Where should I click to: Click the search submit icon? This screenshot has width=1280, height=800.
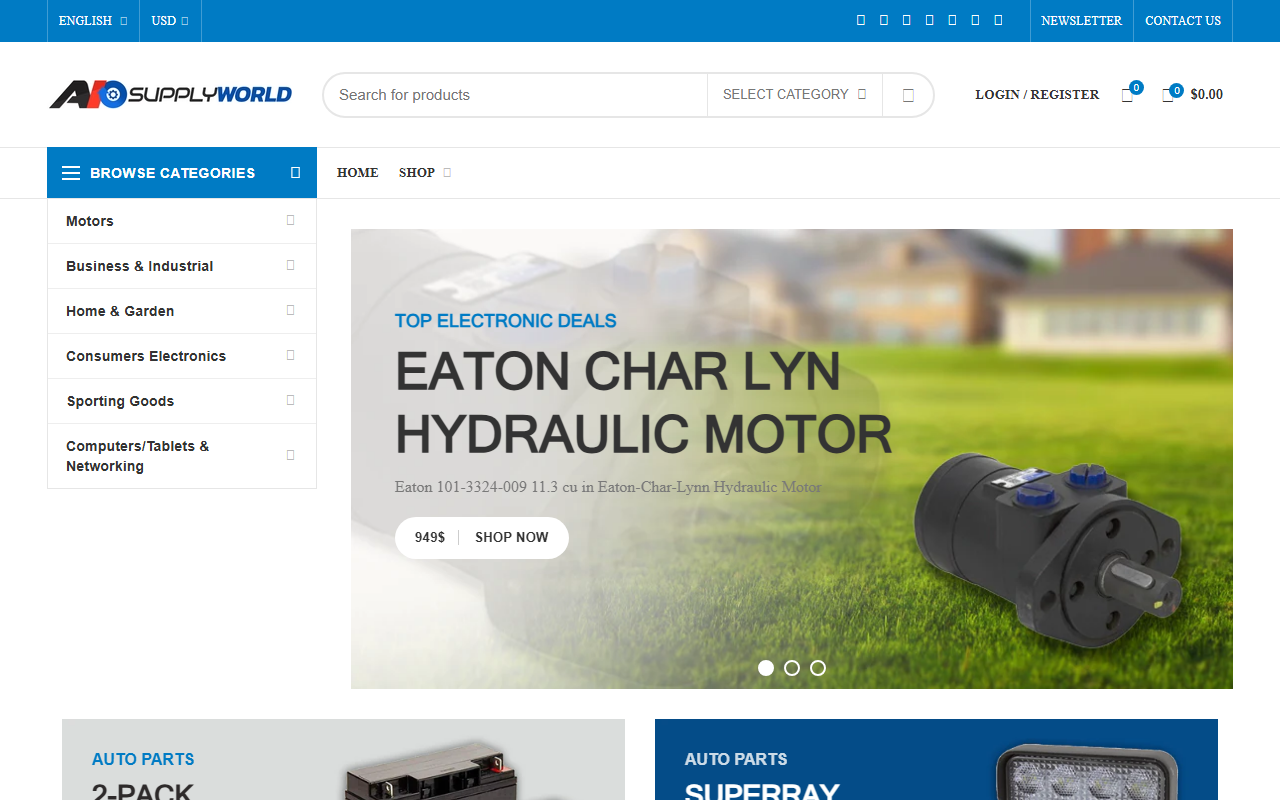[x=908, y=95]
